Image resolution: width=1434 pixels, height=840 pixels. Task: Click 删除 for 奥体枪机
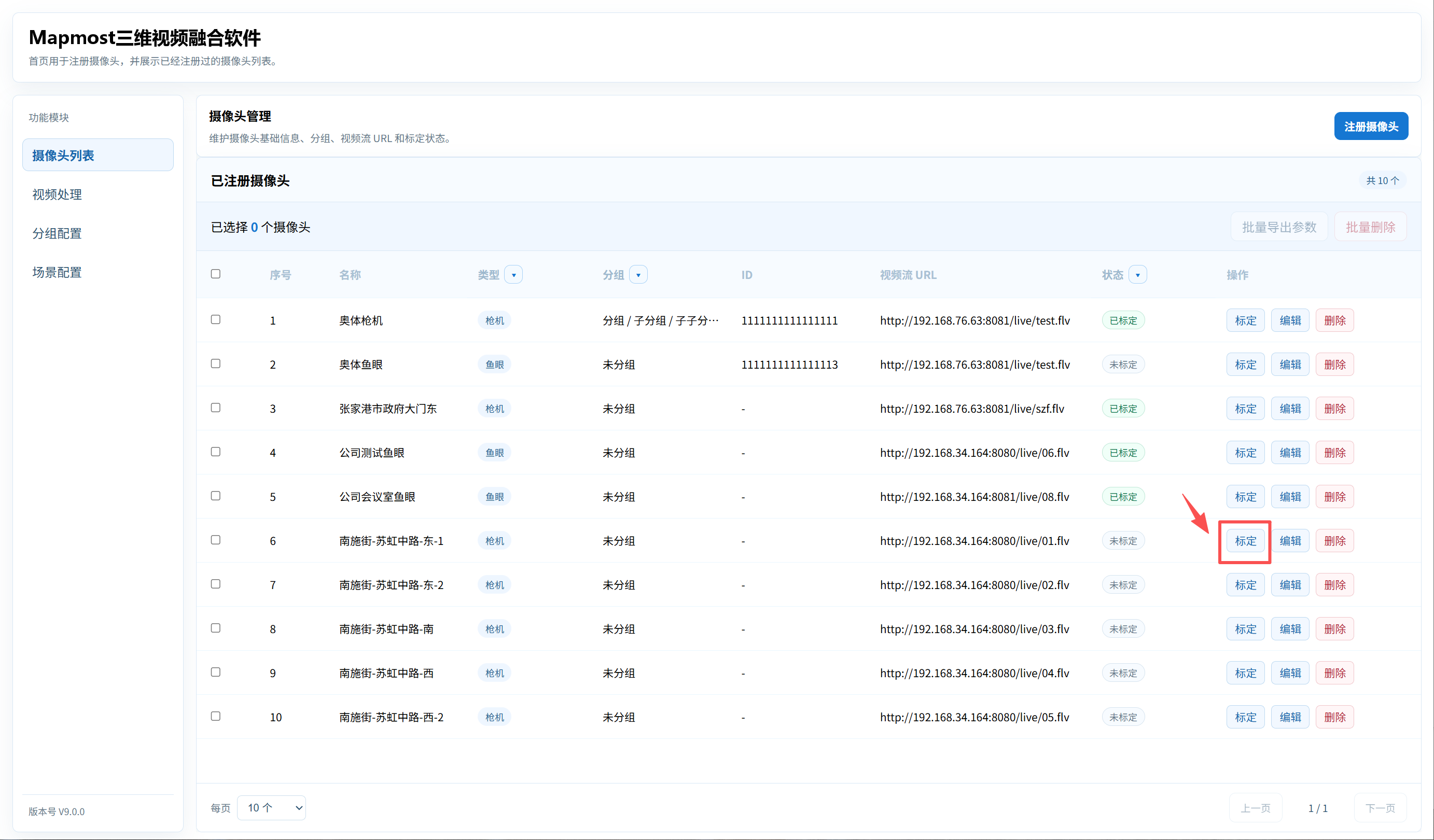pyautogui.click(x=1335, y=320)
